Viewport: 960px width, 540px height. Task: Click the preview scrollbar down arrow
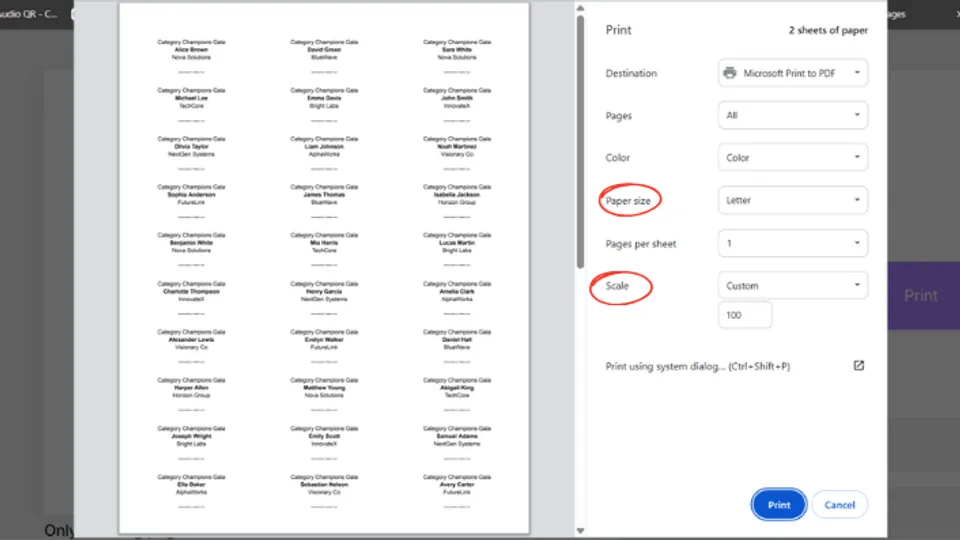[x=580, y=531]
